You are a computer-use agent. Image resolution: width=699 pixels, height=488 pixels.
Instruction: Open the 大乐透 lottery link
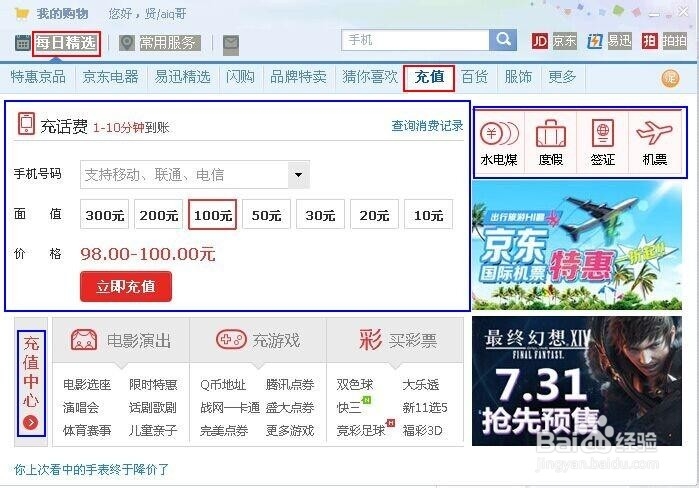(420, 385)
